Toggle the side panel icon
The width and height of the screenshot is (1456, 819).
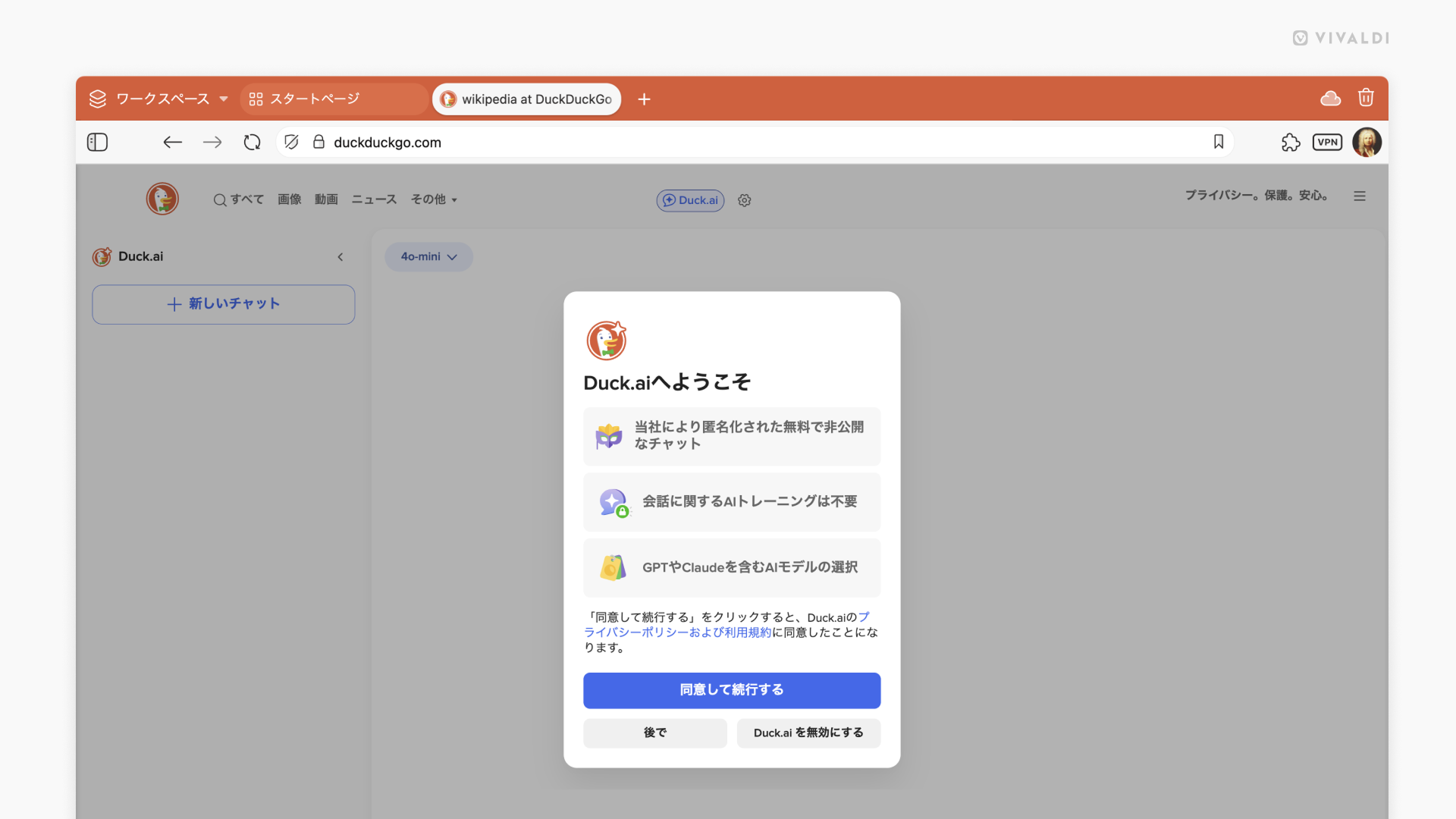(98, 143)
